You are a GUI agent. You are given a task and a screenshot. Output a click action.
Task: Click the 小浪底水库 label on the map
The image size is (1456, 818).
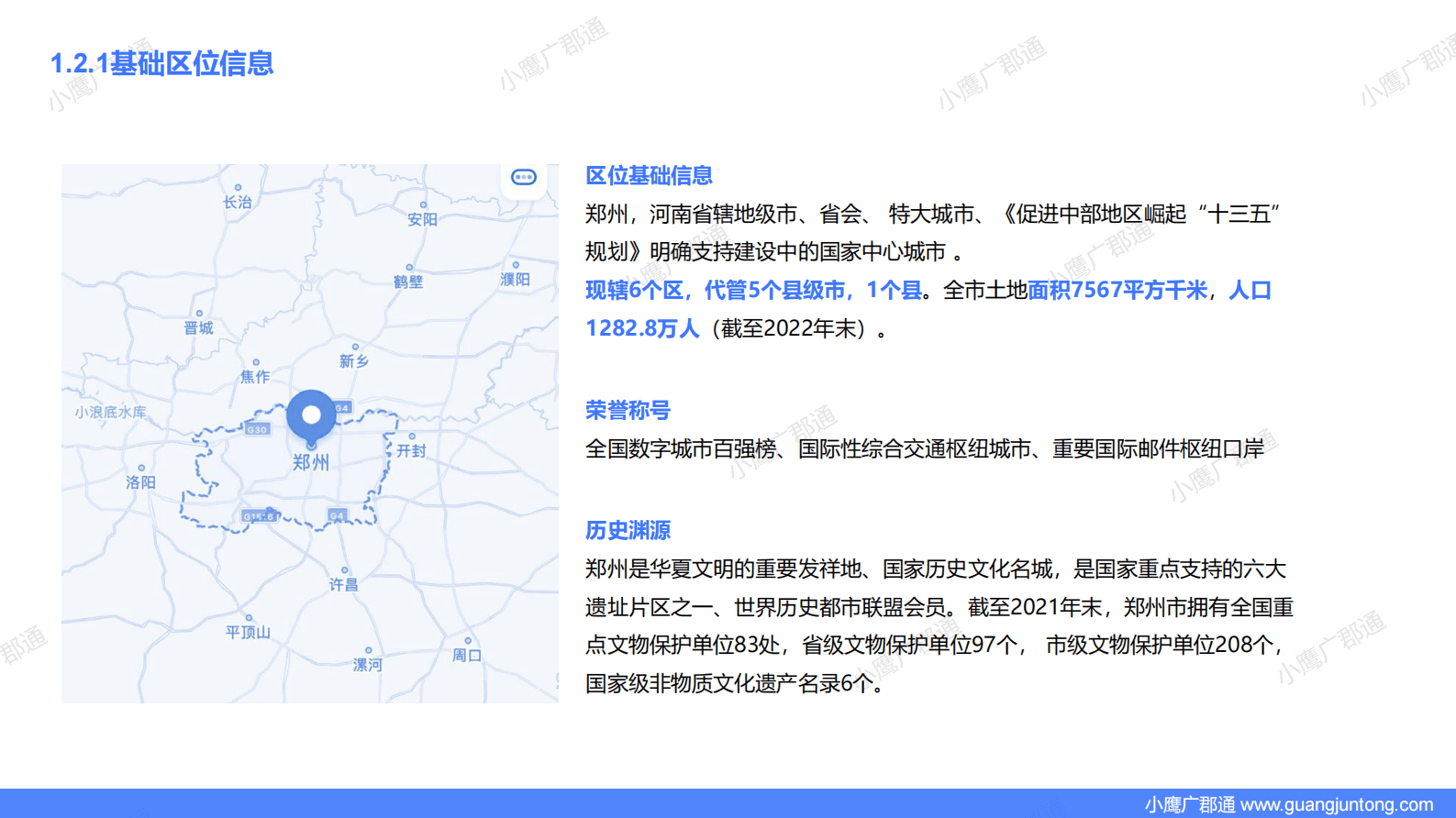[x=111, y=412]
